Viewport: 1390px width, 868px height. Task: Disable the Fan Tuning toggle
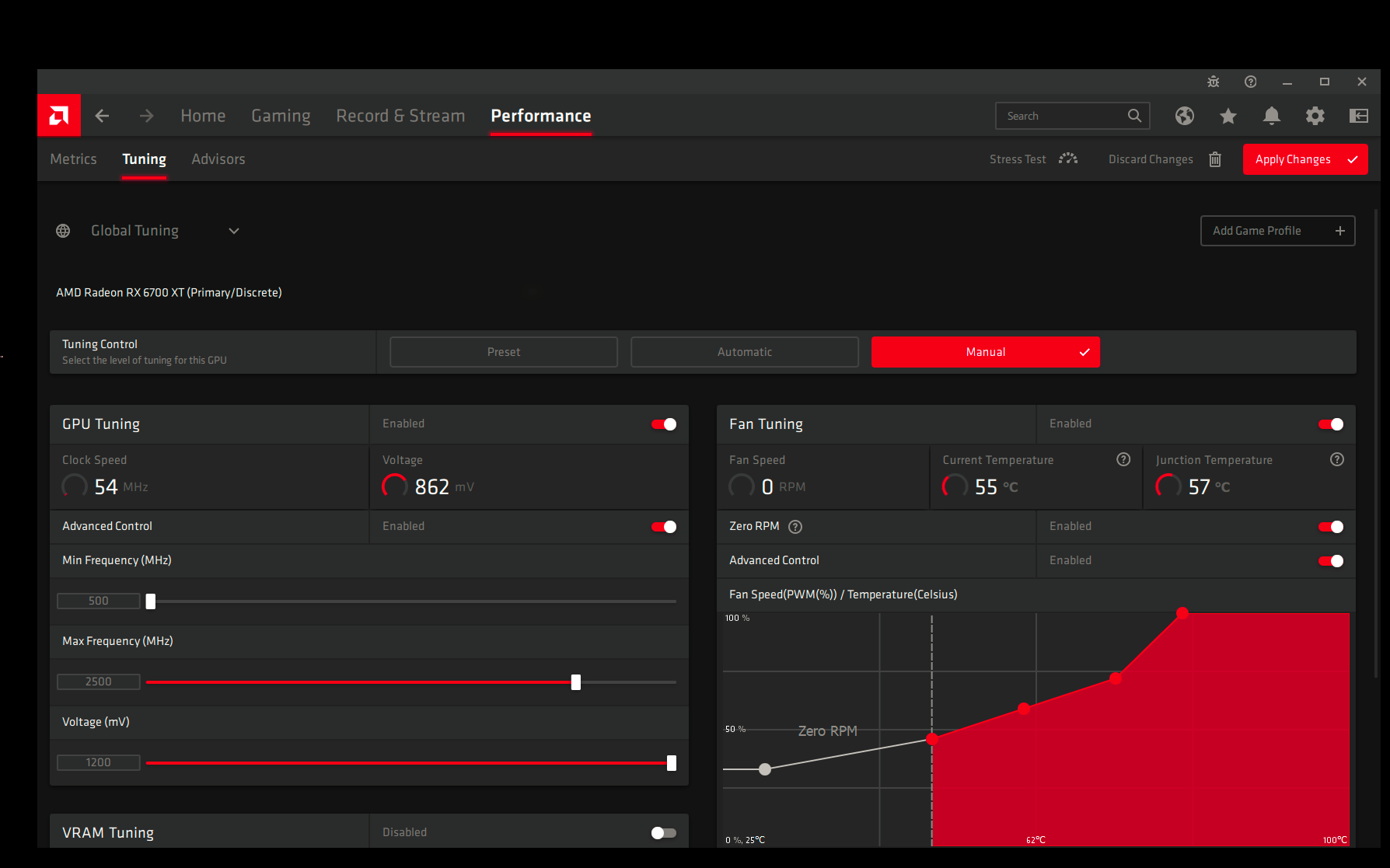(x=1331, y=424)
